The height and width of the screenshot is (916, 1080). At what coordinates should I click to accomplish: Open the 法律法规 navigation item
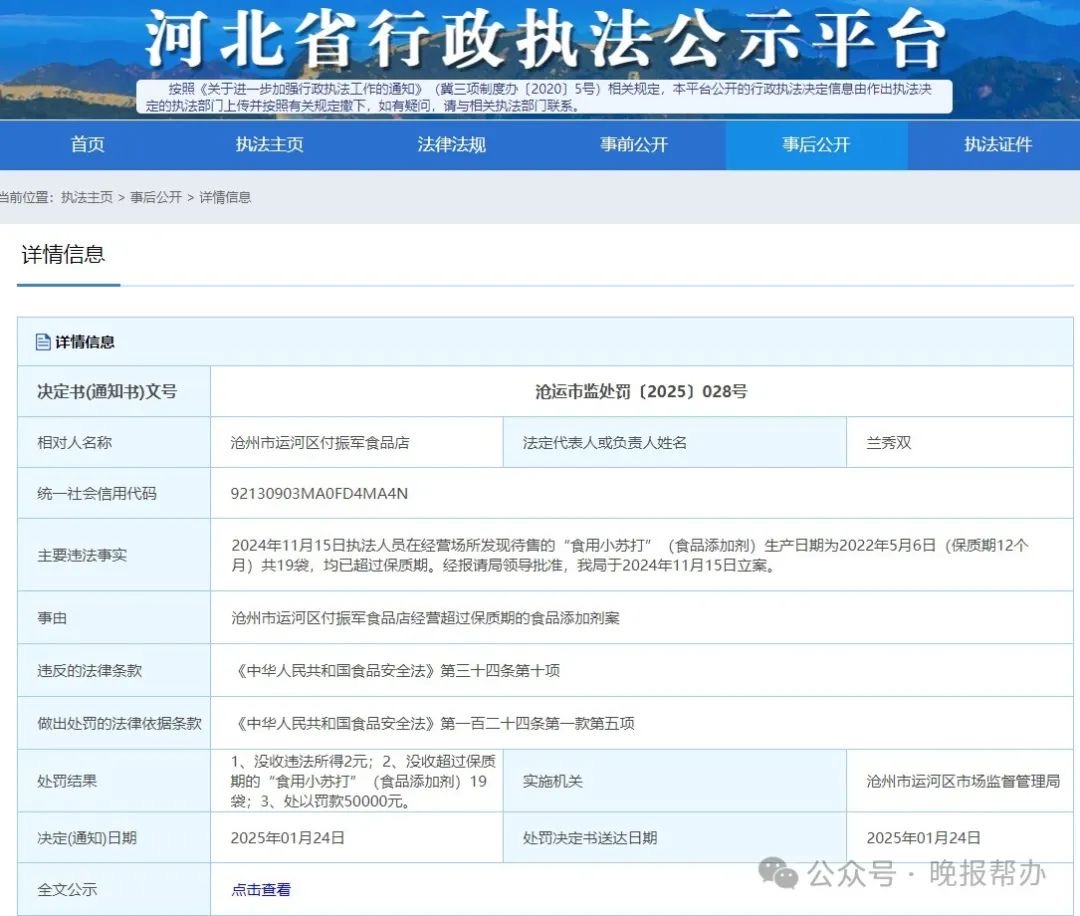pos(451,145)
